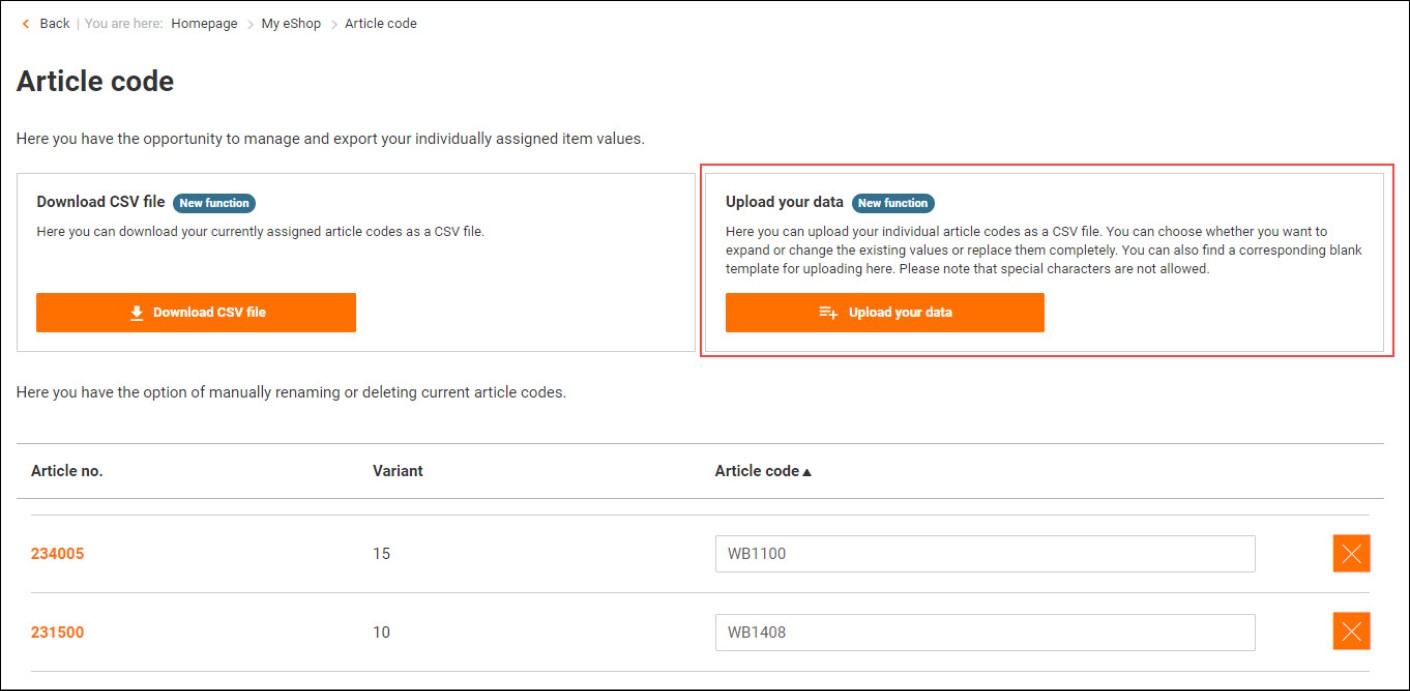Image resolution: width=1410 pixels, height=691 pixels.
Task: Click the Upload your data card title
Action: (x=784, y=202)
